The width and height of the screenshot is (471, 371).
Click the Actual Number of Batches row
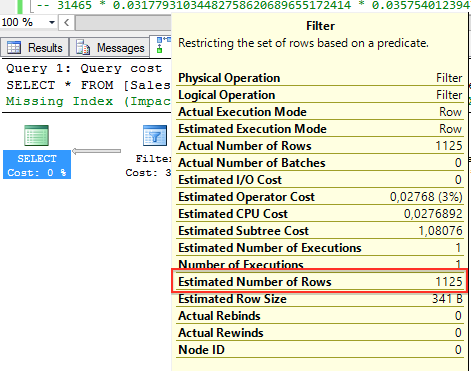(320, 163)
